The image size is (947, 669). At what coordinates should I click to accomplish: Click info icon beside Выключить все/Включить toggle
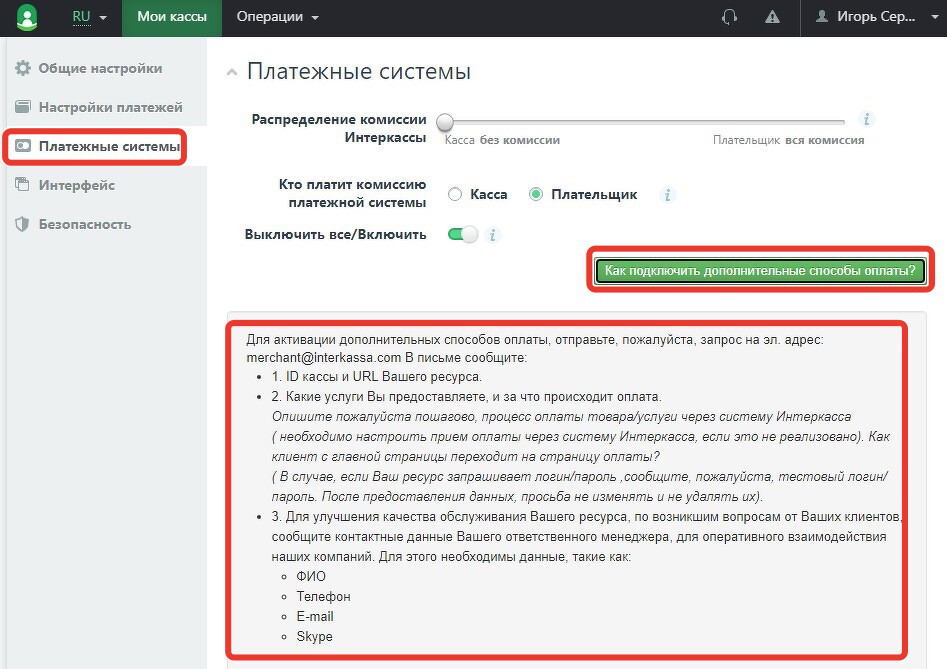pyautogui.click(x=493, y=235)
